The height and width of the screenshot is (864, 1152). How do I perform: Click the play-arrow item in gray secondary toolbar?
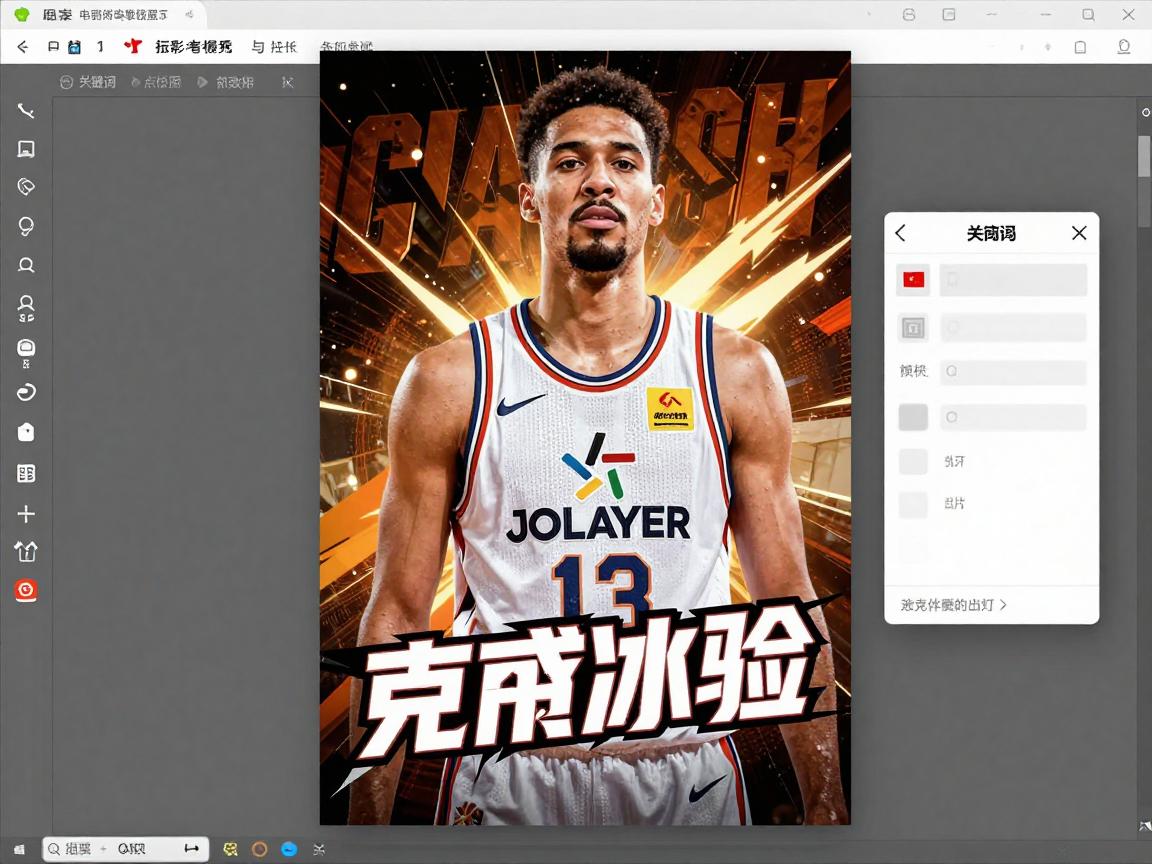225,82
